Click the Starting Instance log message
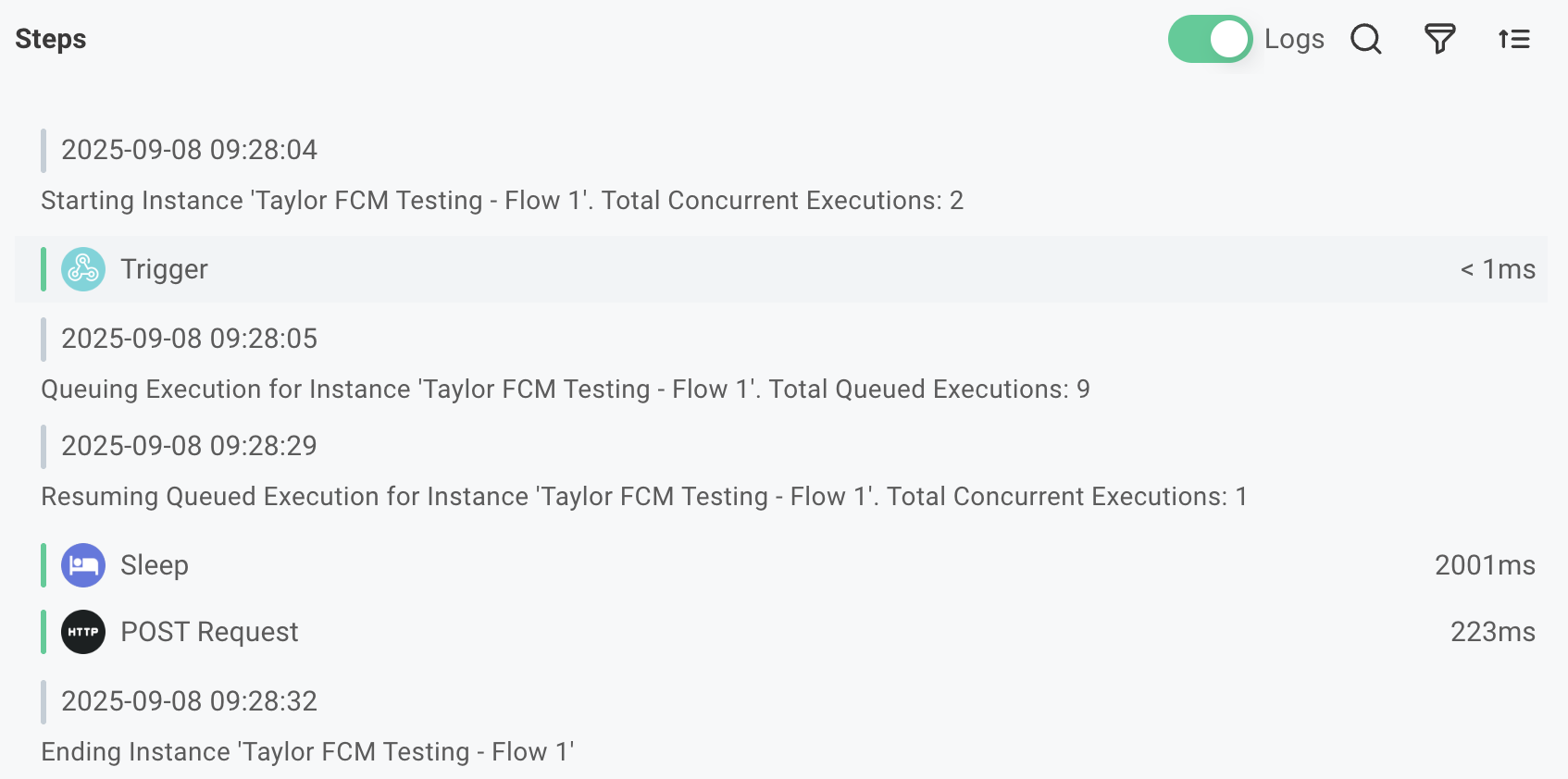1568x779 pixels. [502, 201]
